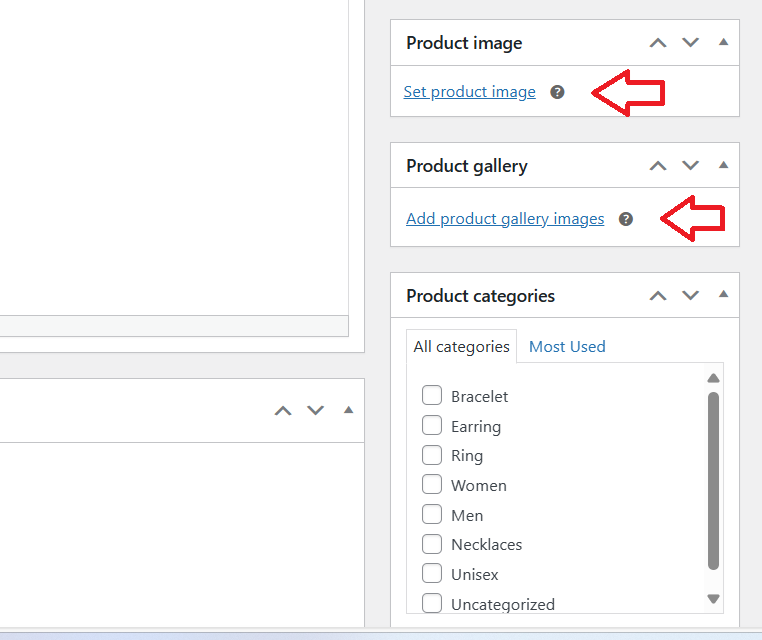762x640 pixels.
Task: Click Add product gallery images link
Action: click(505, 219)
